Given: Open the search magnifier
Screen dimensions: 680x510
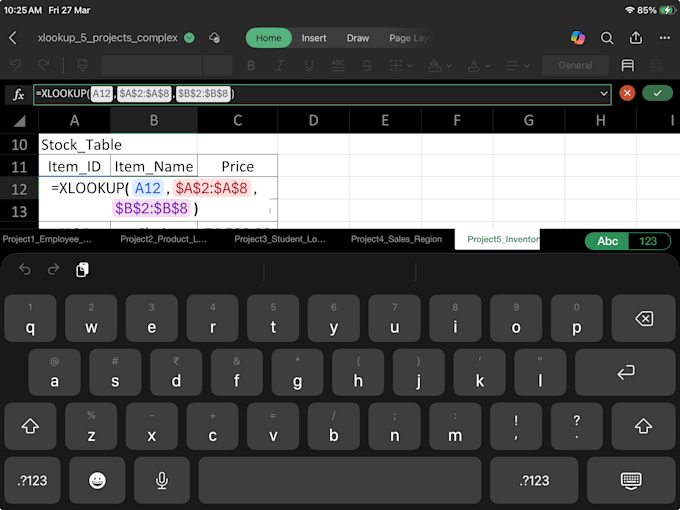Looking at the screenshot, I should (x=607, y=38).
